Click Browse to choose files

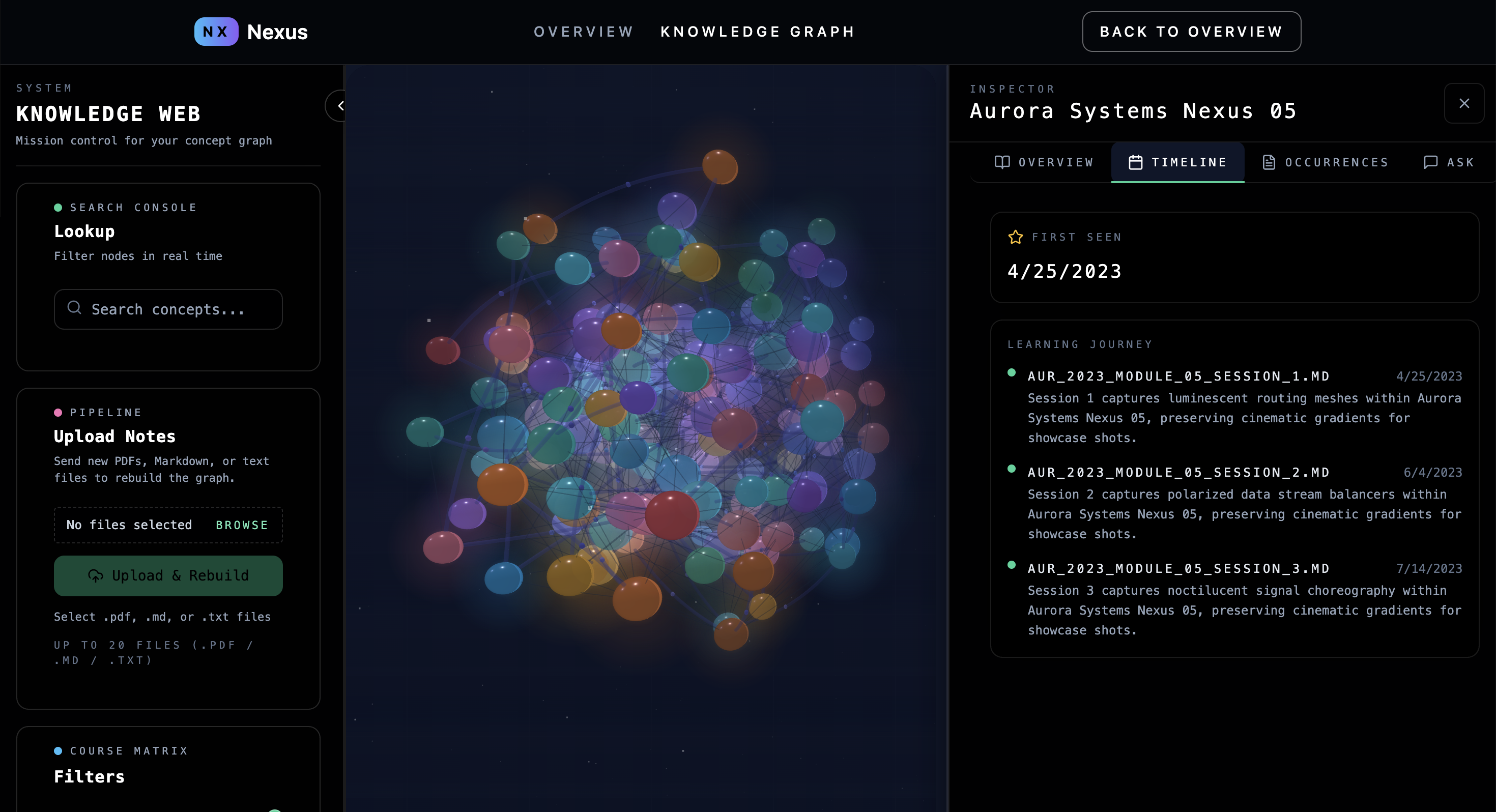[242, 525]
